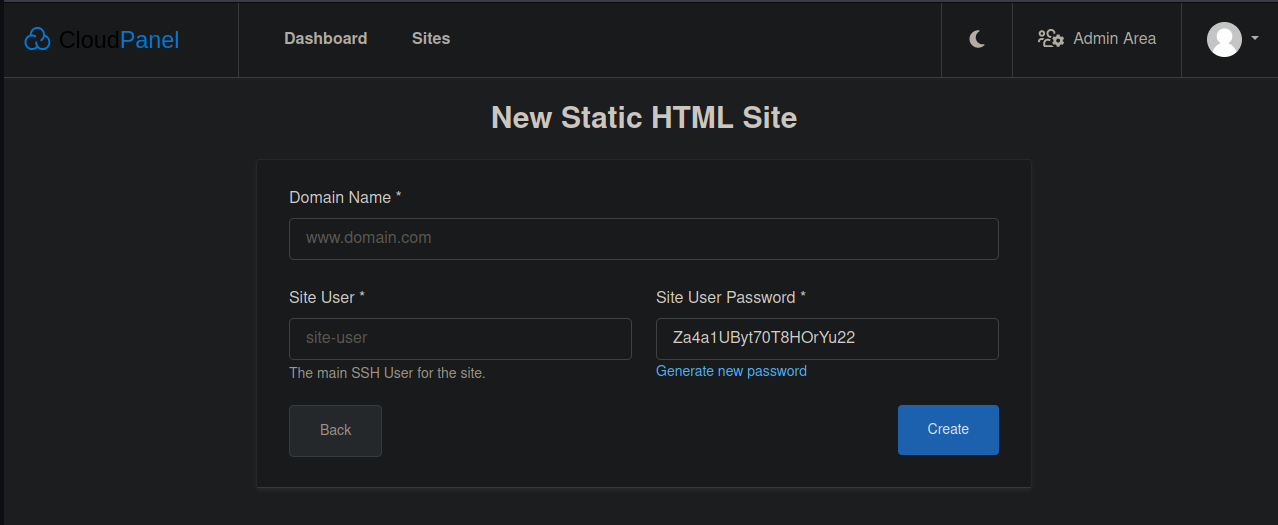Click the user avatar icon

[1224, 39]
